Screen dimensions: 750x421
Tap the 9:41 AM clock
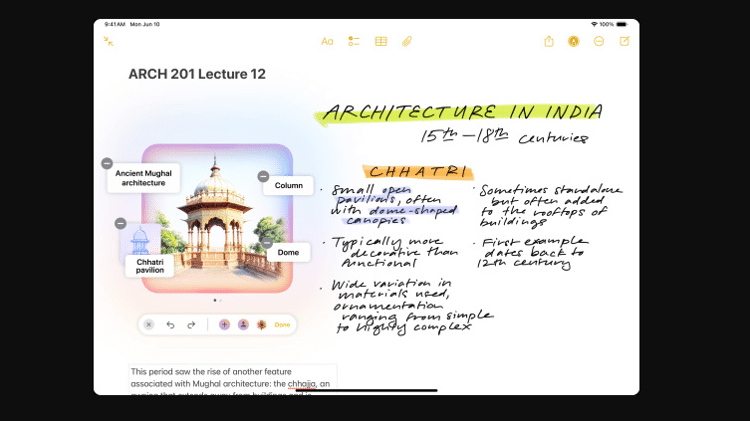click(x=115, y=24)
